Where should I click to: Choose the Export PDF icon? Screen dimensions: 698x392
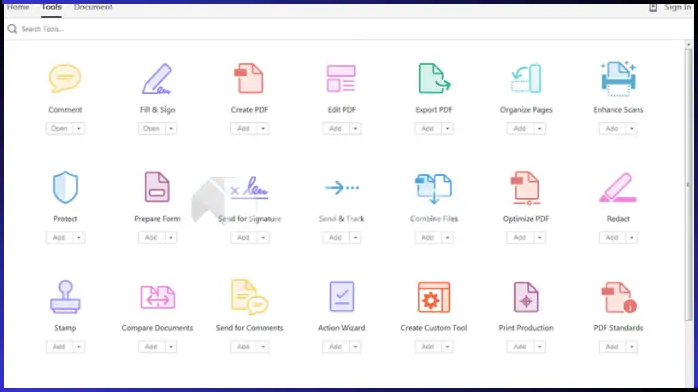(x=434, y=78)
